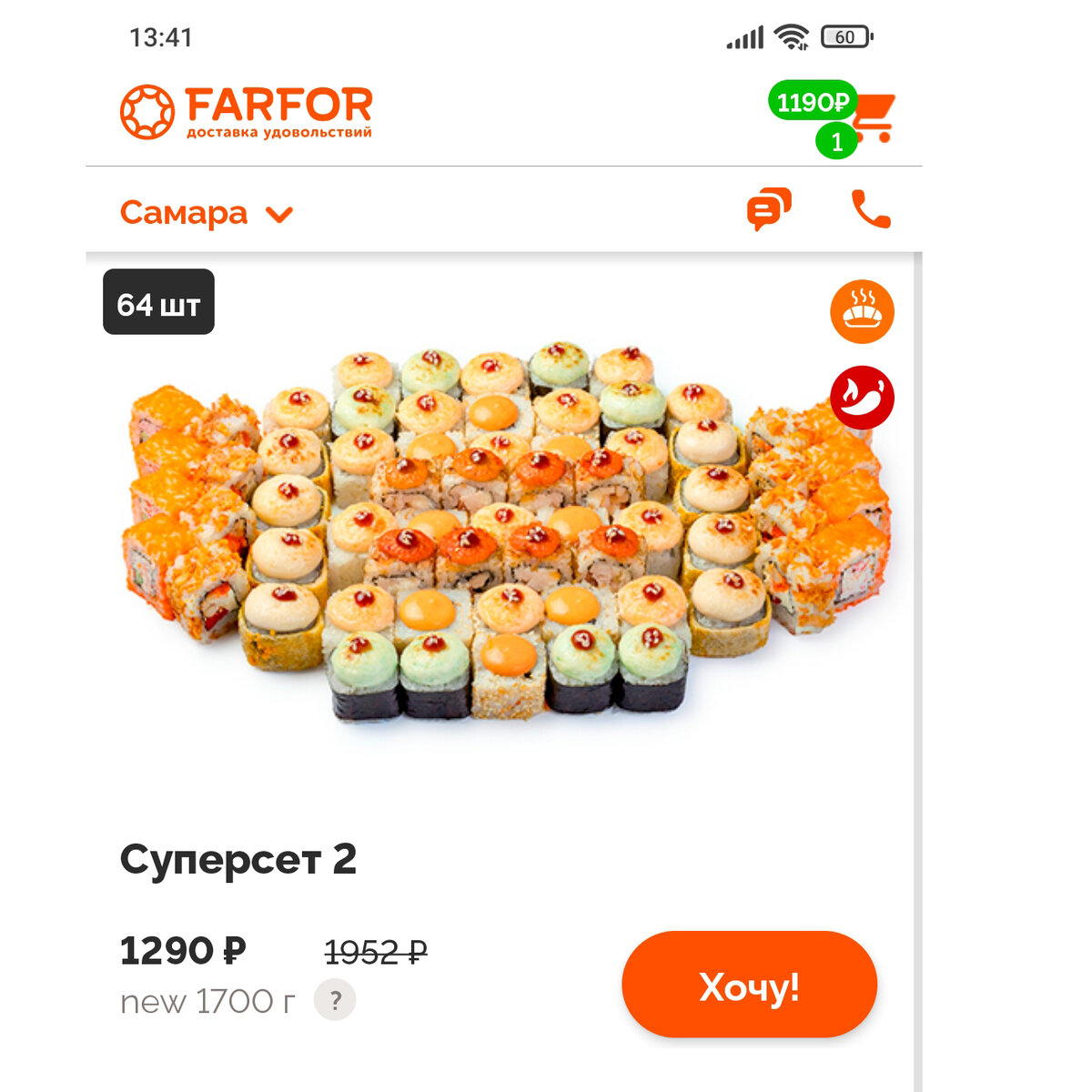This screenshot has height=1092, width=1092.
Task: Expand the Самара city chevron
Action: 279,215
